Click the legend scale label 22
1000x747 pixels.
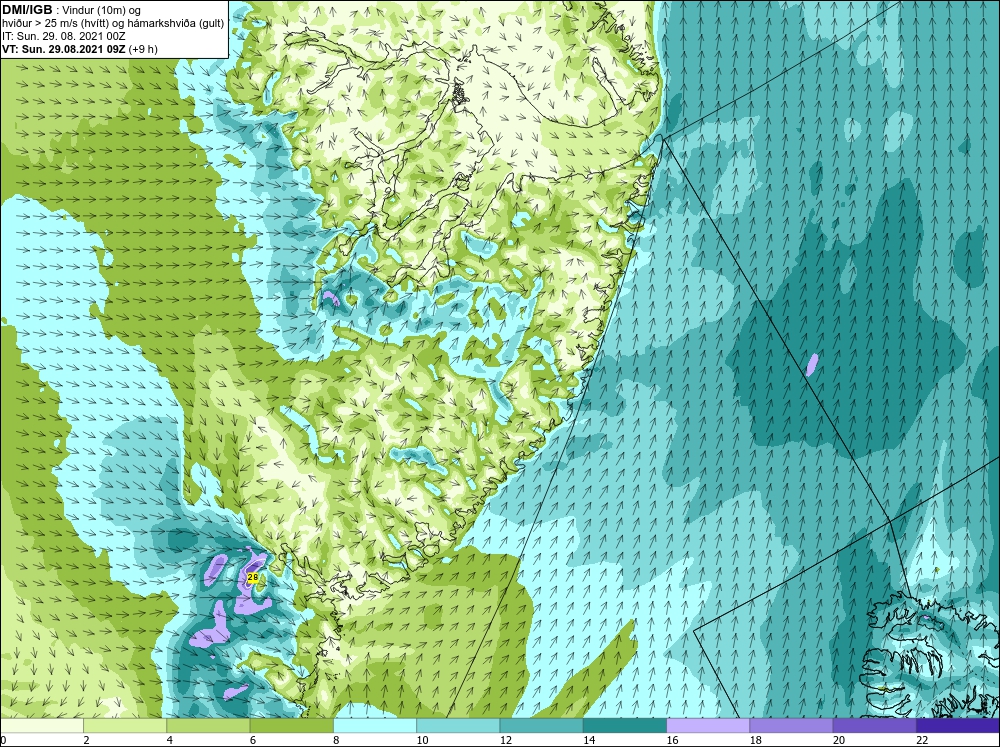tap(922, 740)
